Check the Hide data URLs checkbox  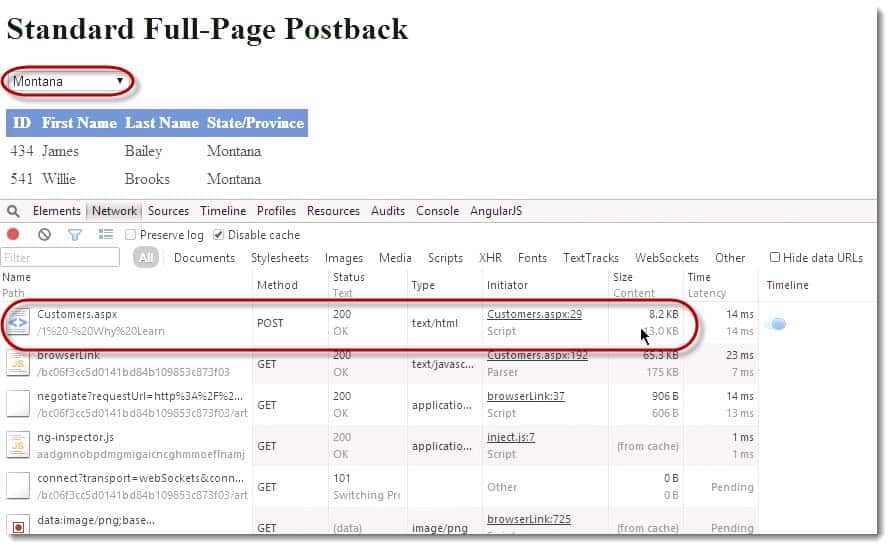point(774,257)
